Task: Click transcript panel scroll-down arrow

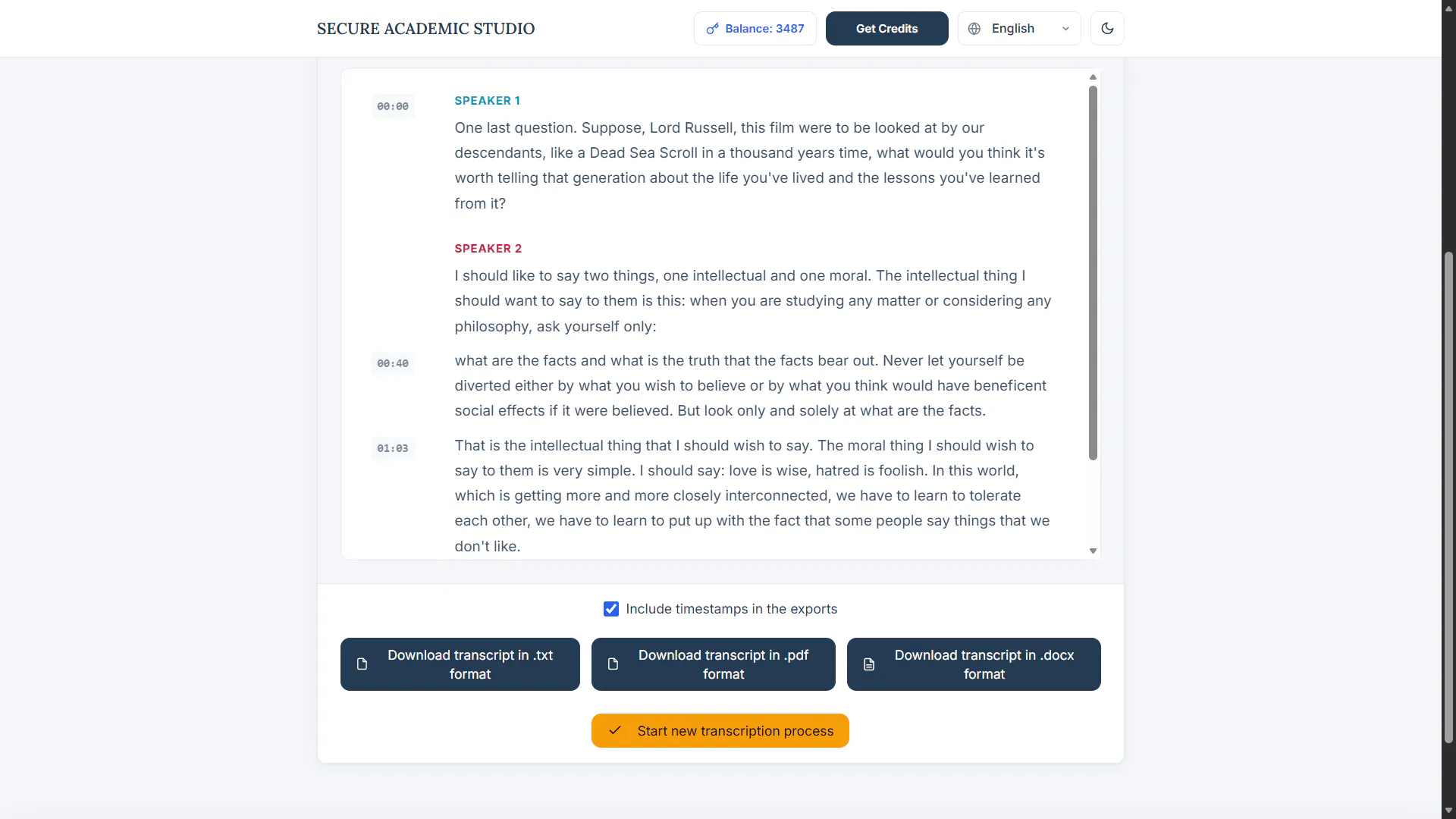Action: click(x=1093, y=551)
